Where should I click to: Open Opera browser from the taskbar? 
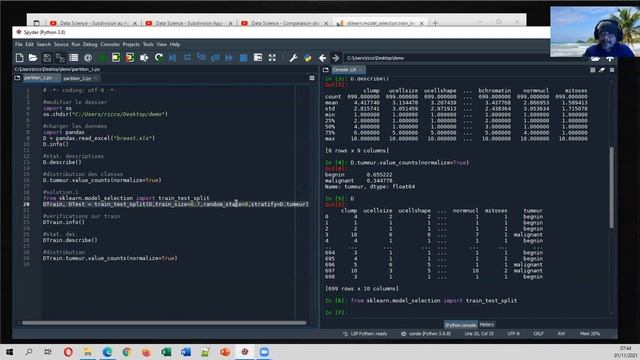tap(68, 352)
